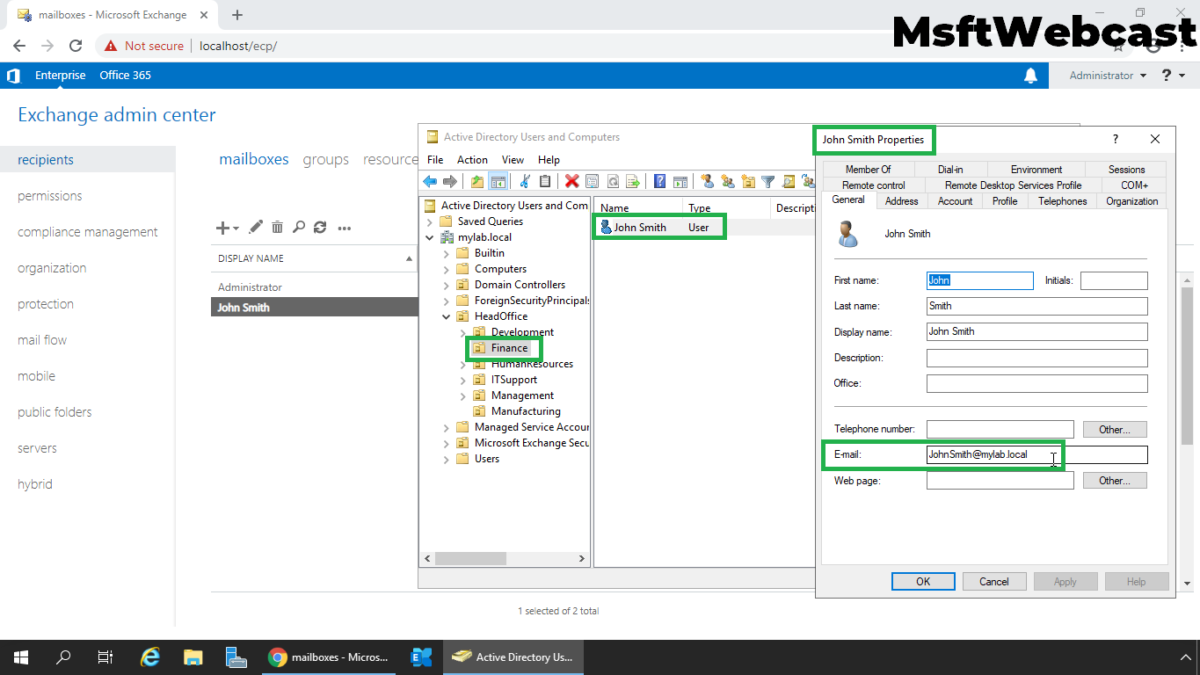
Task: Open Active Directory Users window from taskbar
Action: coord(513,657)
